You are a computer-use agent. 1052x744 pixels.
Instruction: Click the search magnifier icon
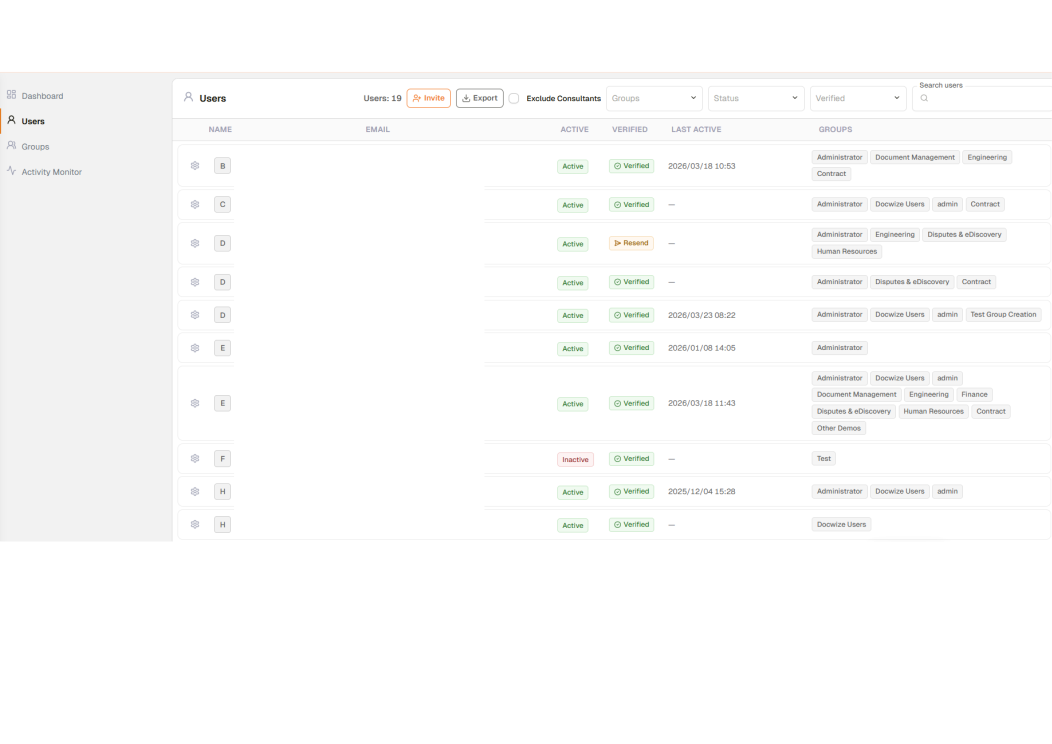click(x=924, y=98)
